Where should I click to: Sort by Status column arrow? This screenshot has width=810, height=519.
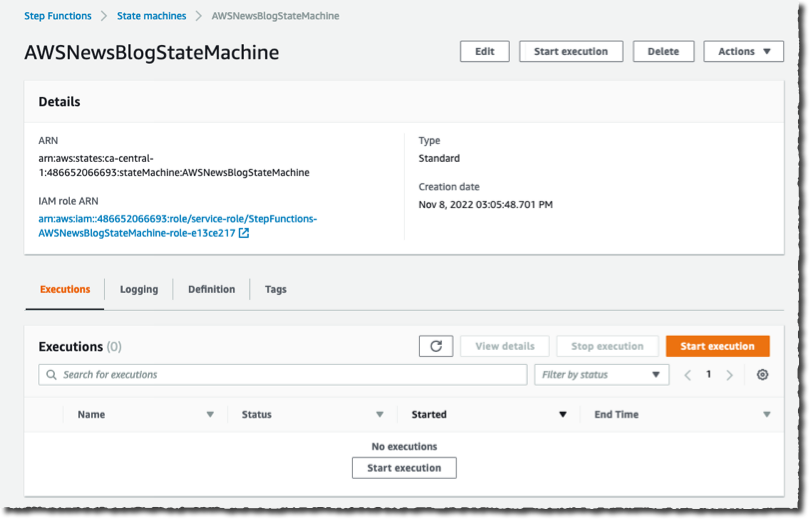380,414
